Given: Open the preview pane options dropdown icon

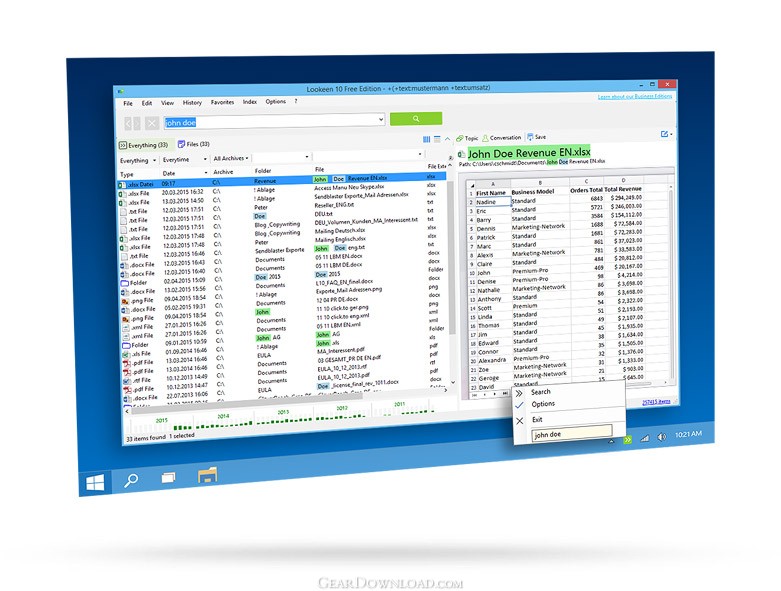Looking at the screenshot, I should tap(666, 134).
